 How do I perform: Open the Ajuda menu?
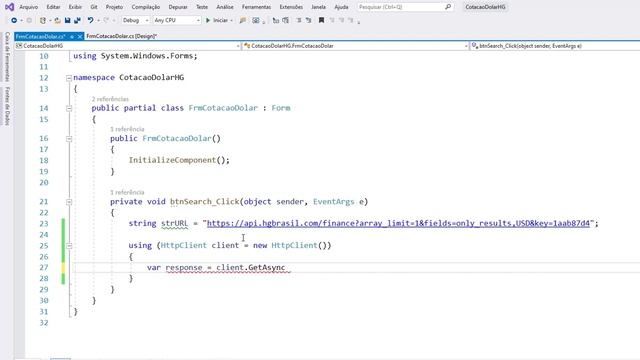tap(341, 7)
